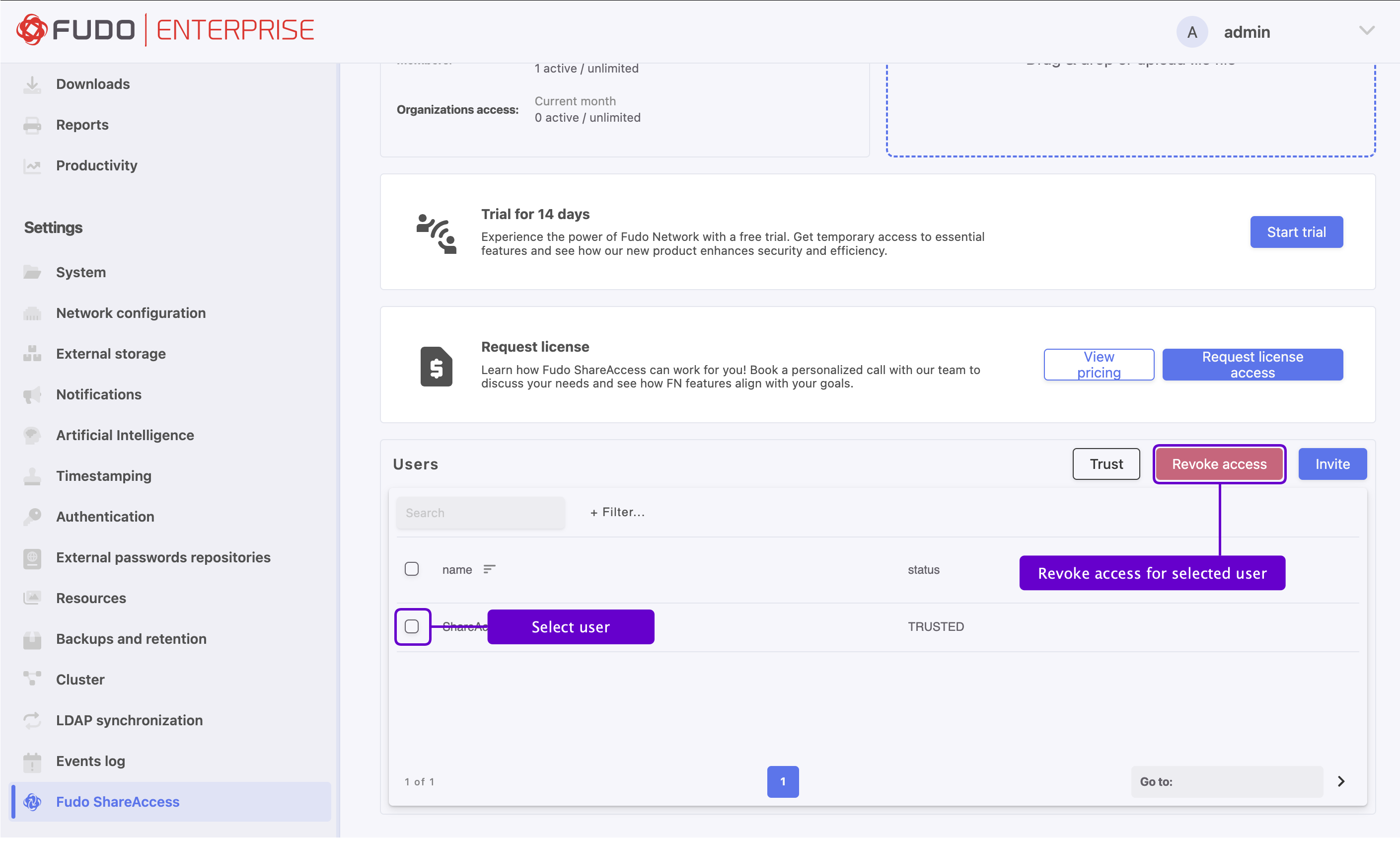Click the trial network users icon

(x=436, y=233)
